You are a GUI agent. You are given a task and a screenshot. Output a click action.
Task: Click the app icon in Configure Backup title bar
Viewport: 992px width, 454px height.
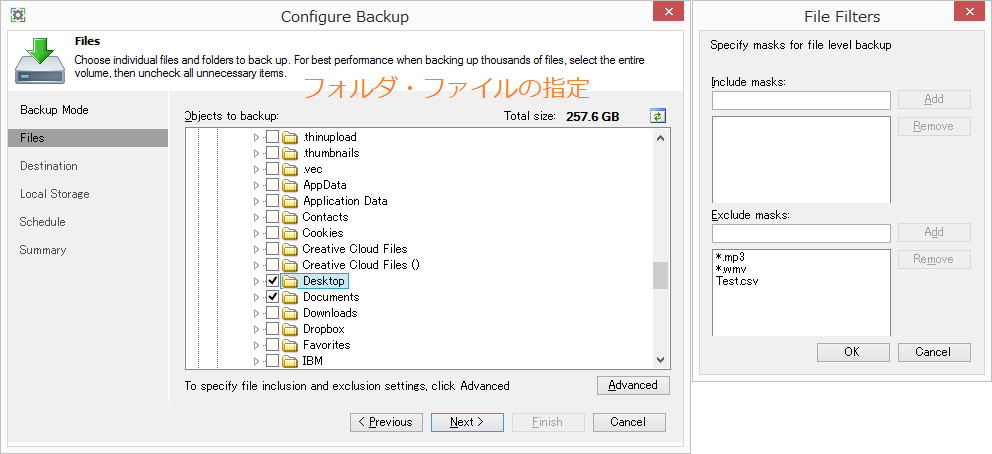click(18, 15)
